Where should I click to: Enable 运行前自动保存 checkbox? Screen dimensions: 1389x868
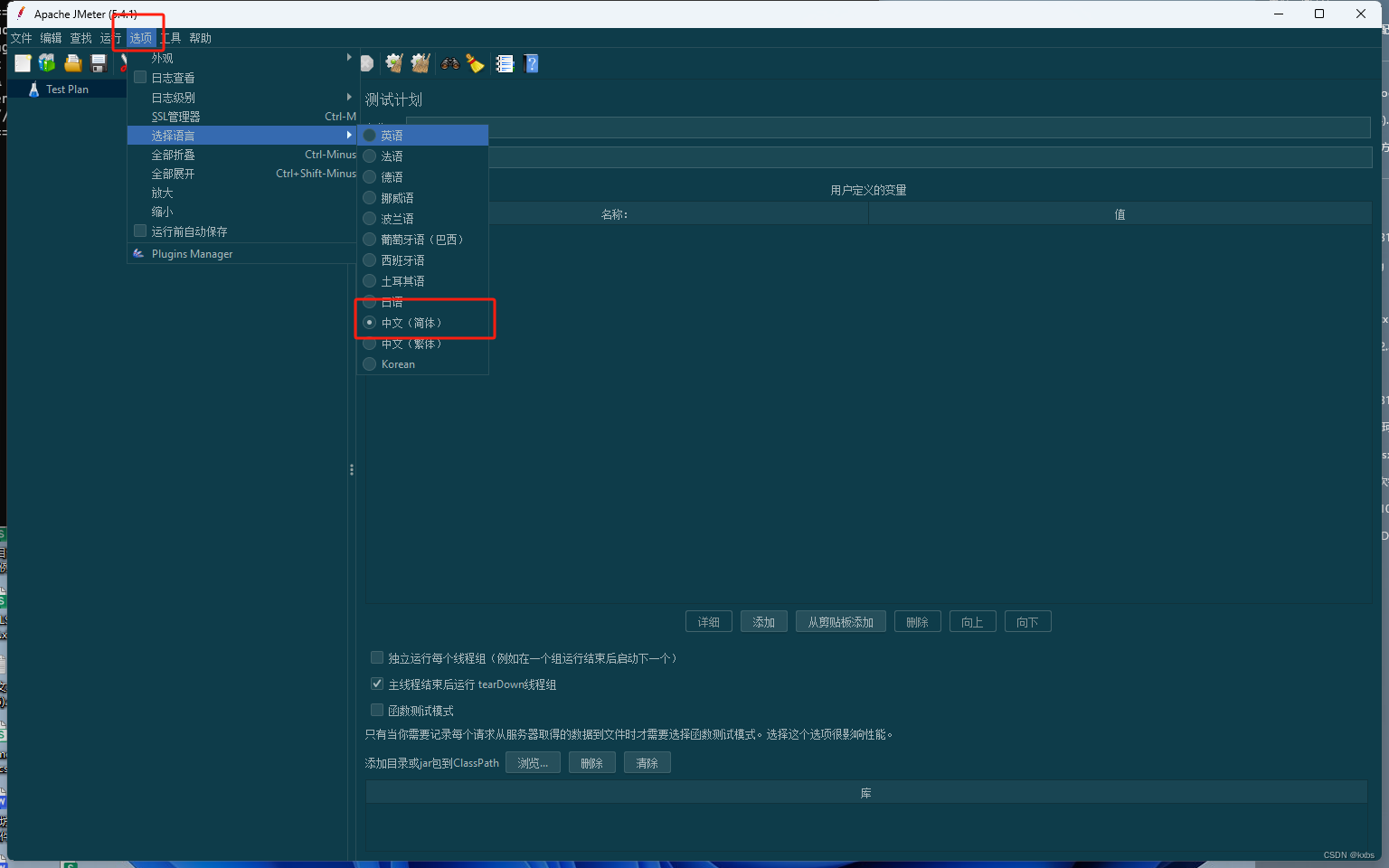[x=140, y=231]
